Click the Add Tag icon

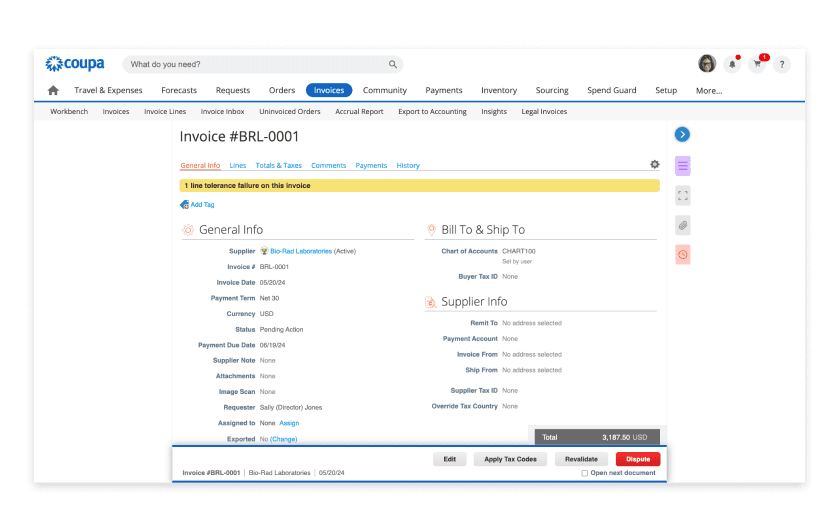click(184, 204)
